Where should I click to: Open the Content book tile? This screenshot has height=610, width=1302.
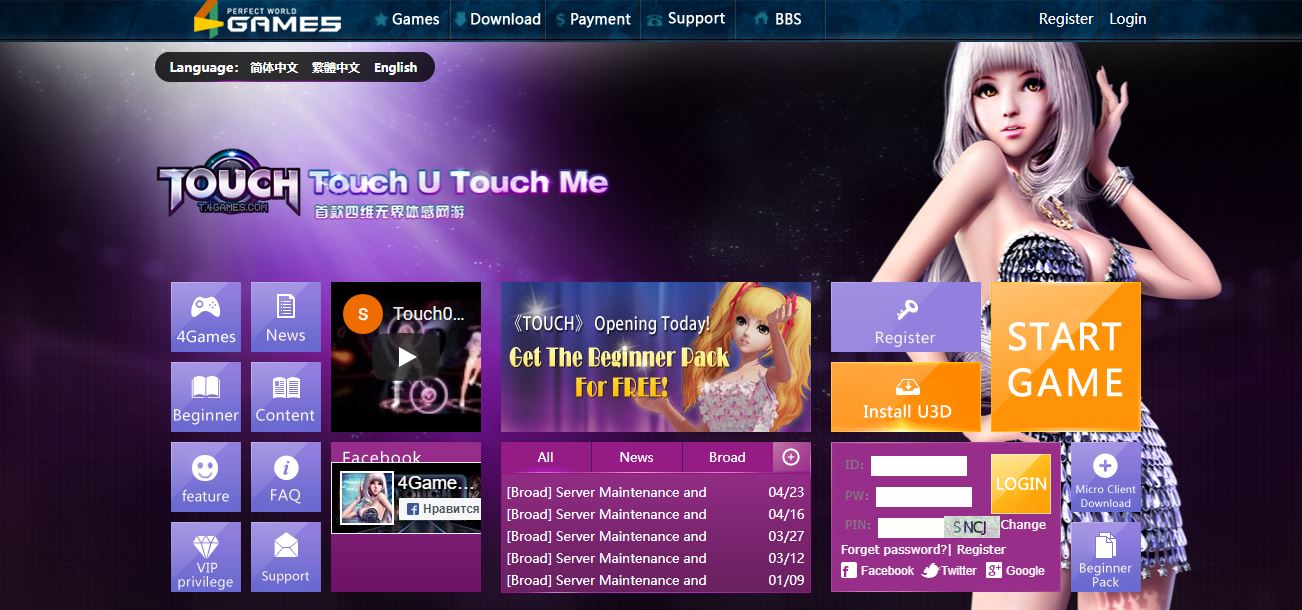pos(286,397)
